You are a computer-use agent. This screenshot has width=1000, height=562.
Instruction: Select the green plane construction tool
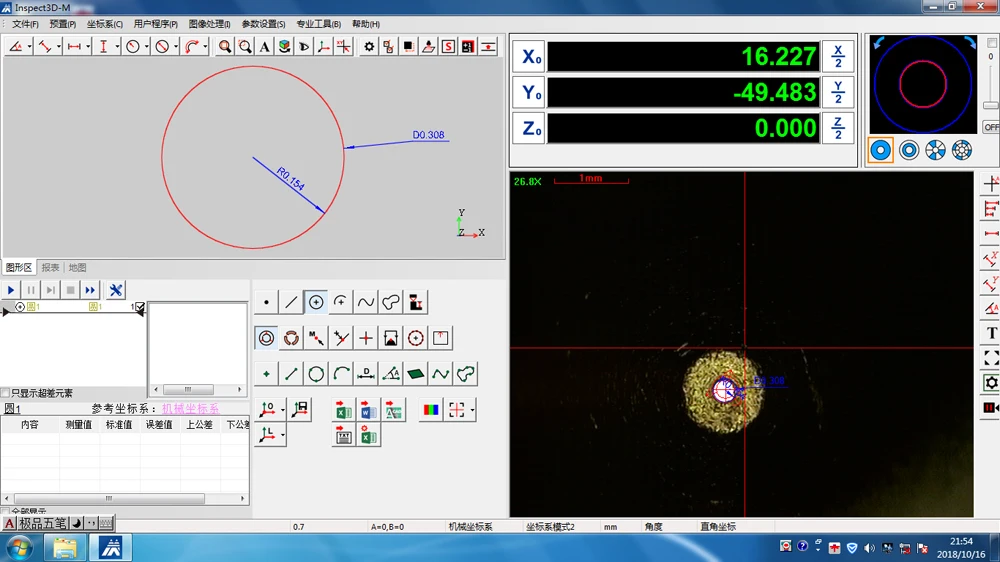pos(416,374)
